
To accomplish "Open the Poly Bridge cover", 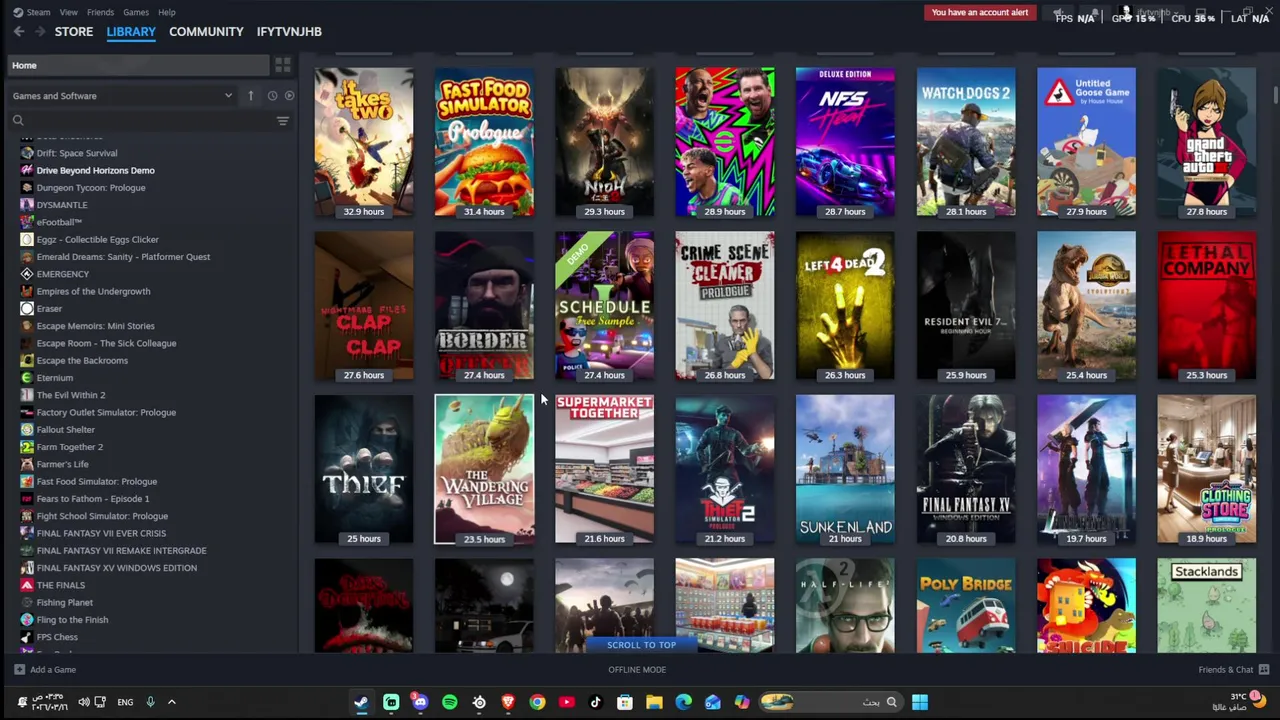I will point(966,606).
